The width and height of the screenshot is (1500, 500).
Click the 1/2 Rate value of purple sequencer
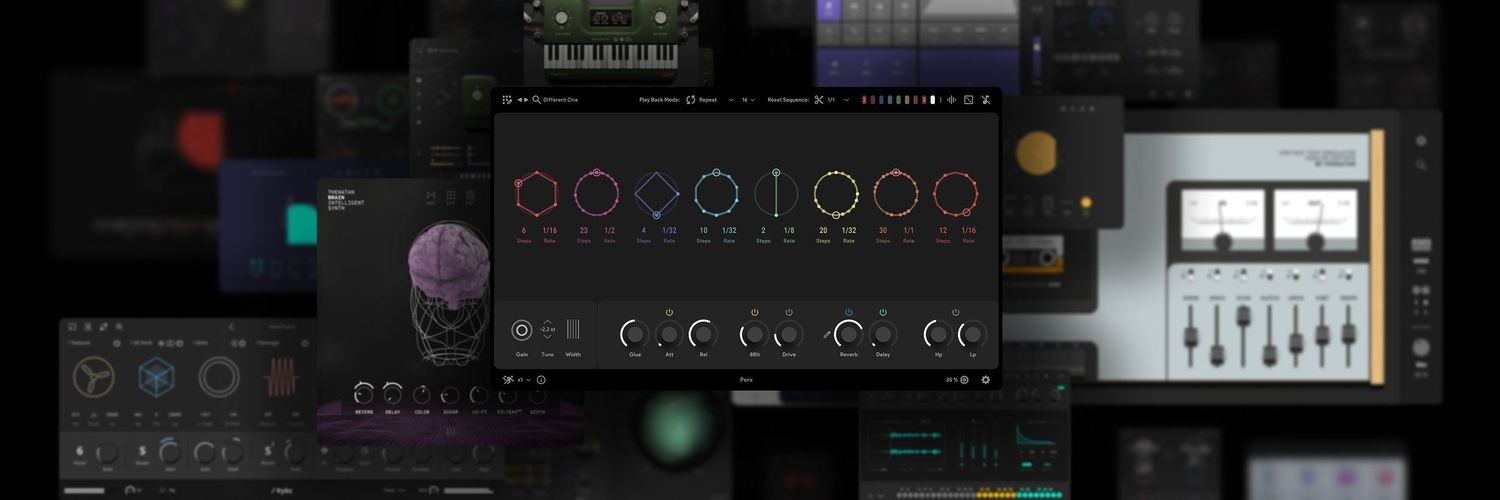coord(609,231)
